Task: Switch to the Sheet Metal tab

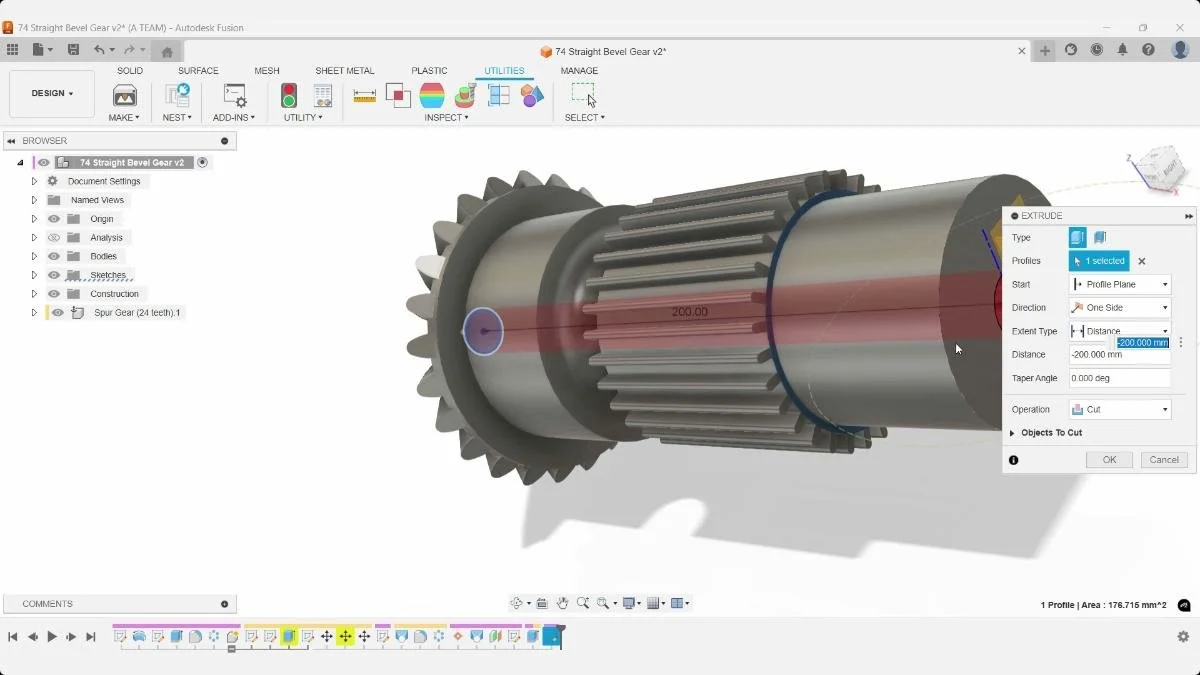Action: (345, 71)
